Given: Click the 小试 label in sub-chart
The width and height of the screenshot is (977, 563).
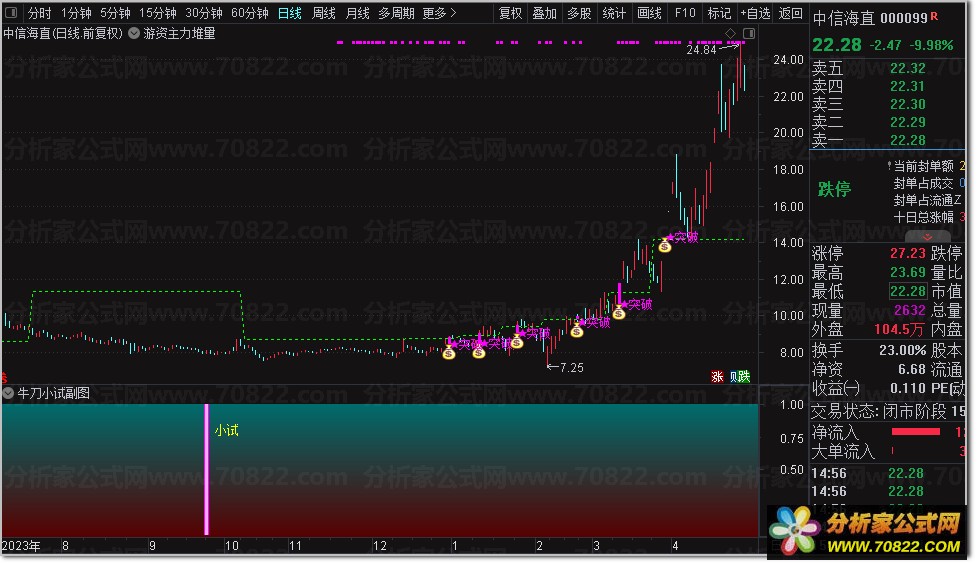Looking at the screenshot, I should click(226, 430).
